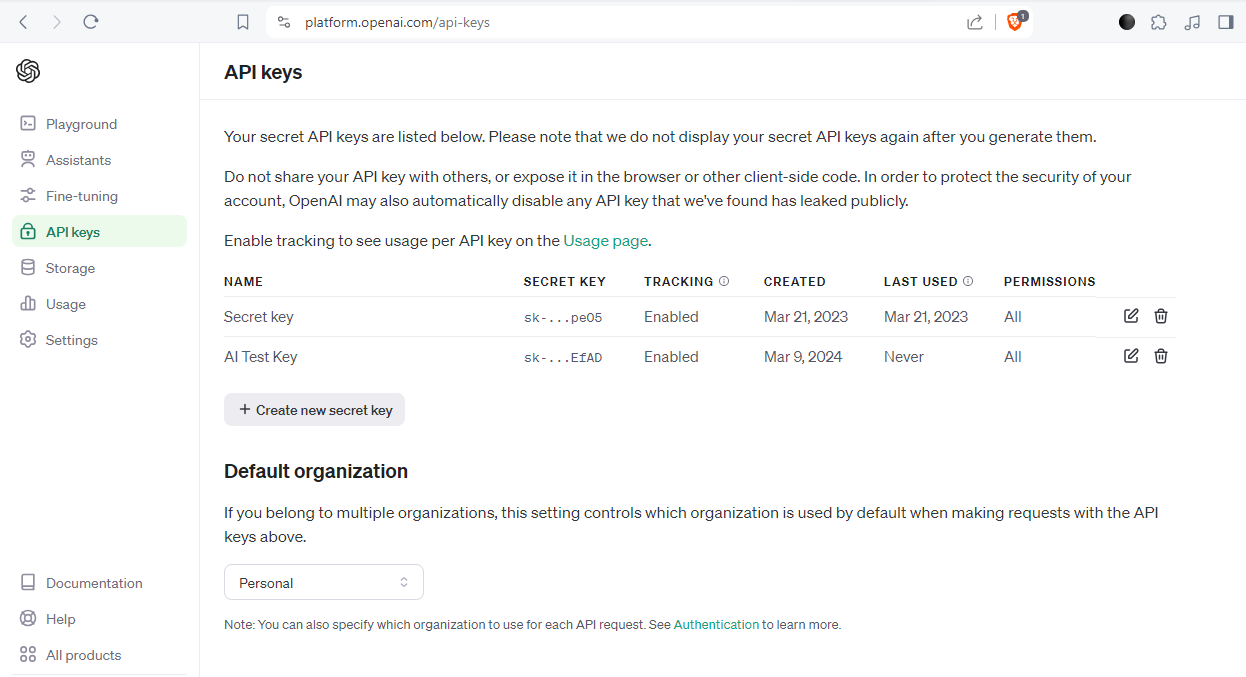
Task: Click the SECRET KEY column header
Action: (x=565, y=281)
